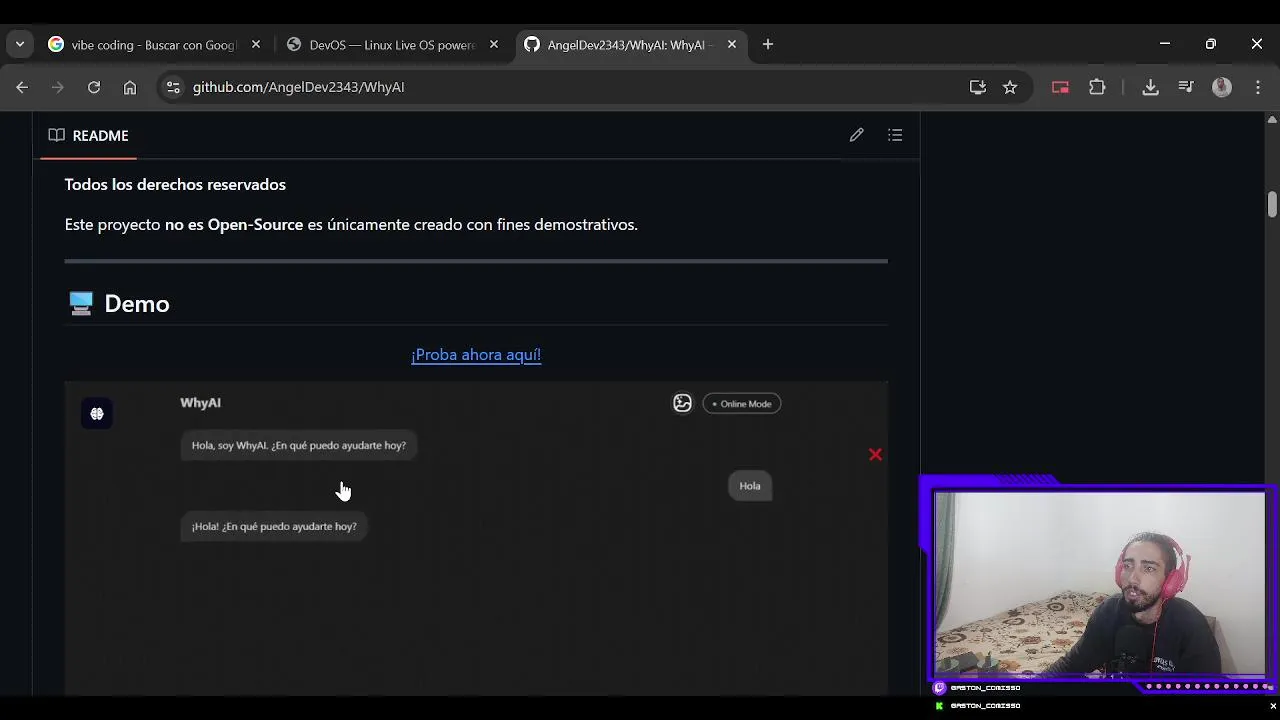Open the browser extensions menu

[1097, 87]
